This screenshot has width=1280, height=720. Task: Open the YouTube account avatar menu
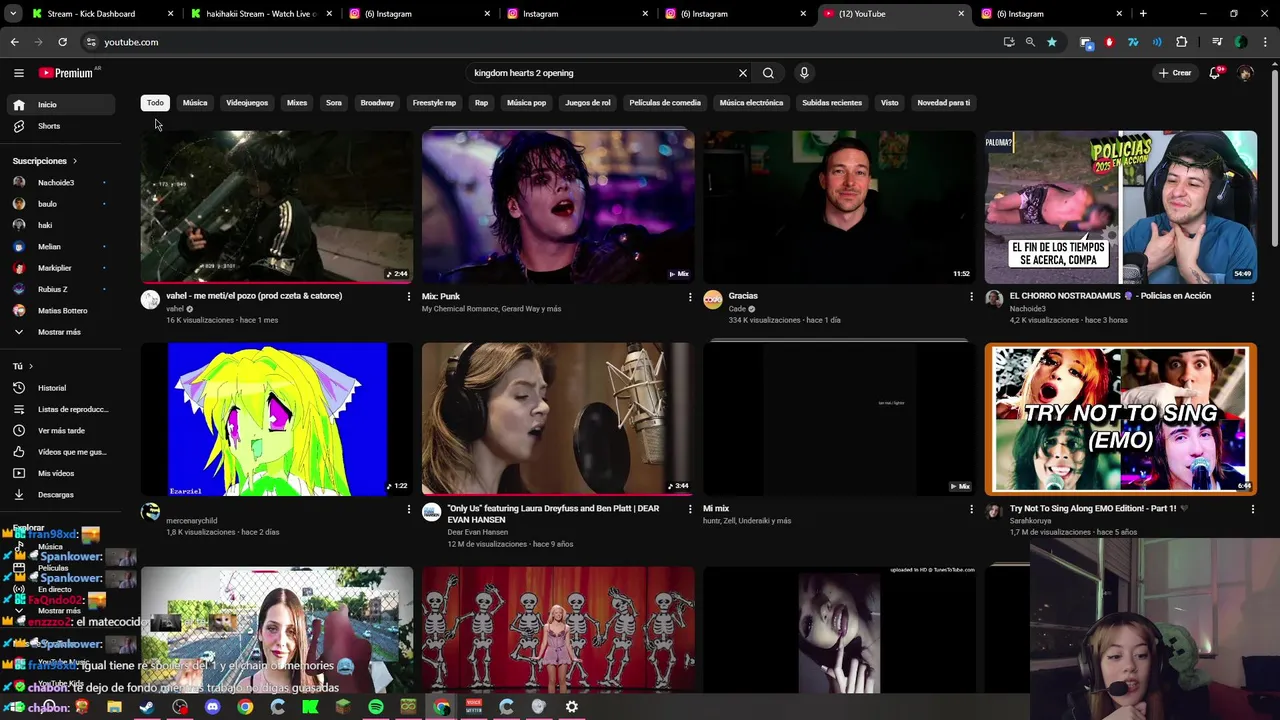tap(1245, 73)
